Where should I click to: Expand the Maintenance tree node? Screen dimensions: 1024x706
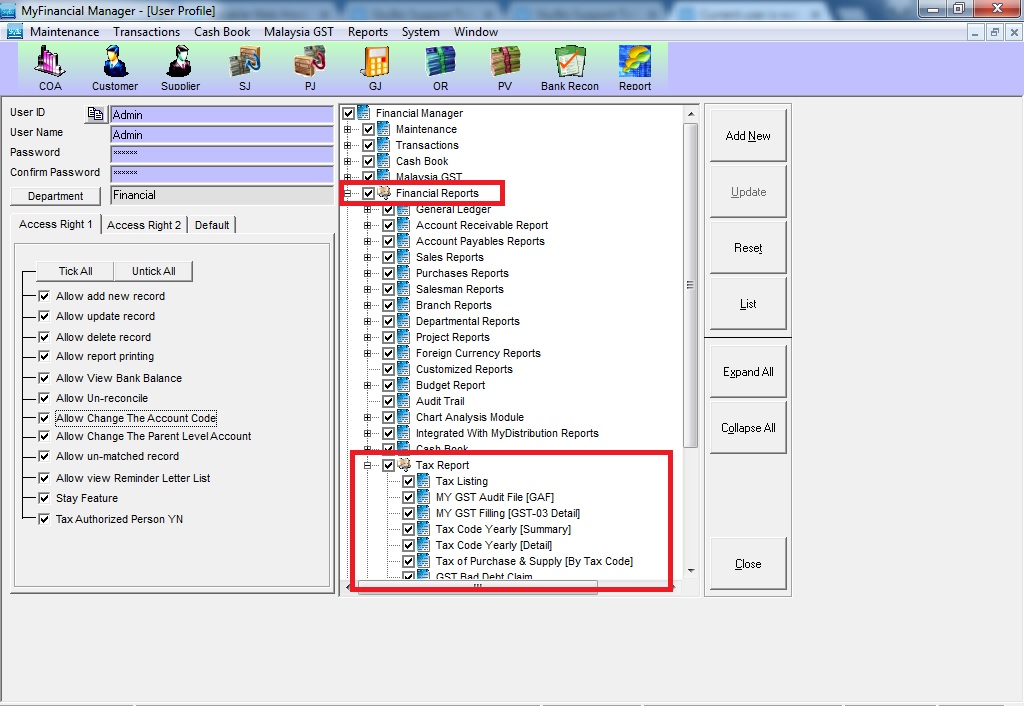348,129
